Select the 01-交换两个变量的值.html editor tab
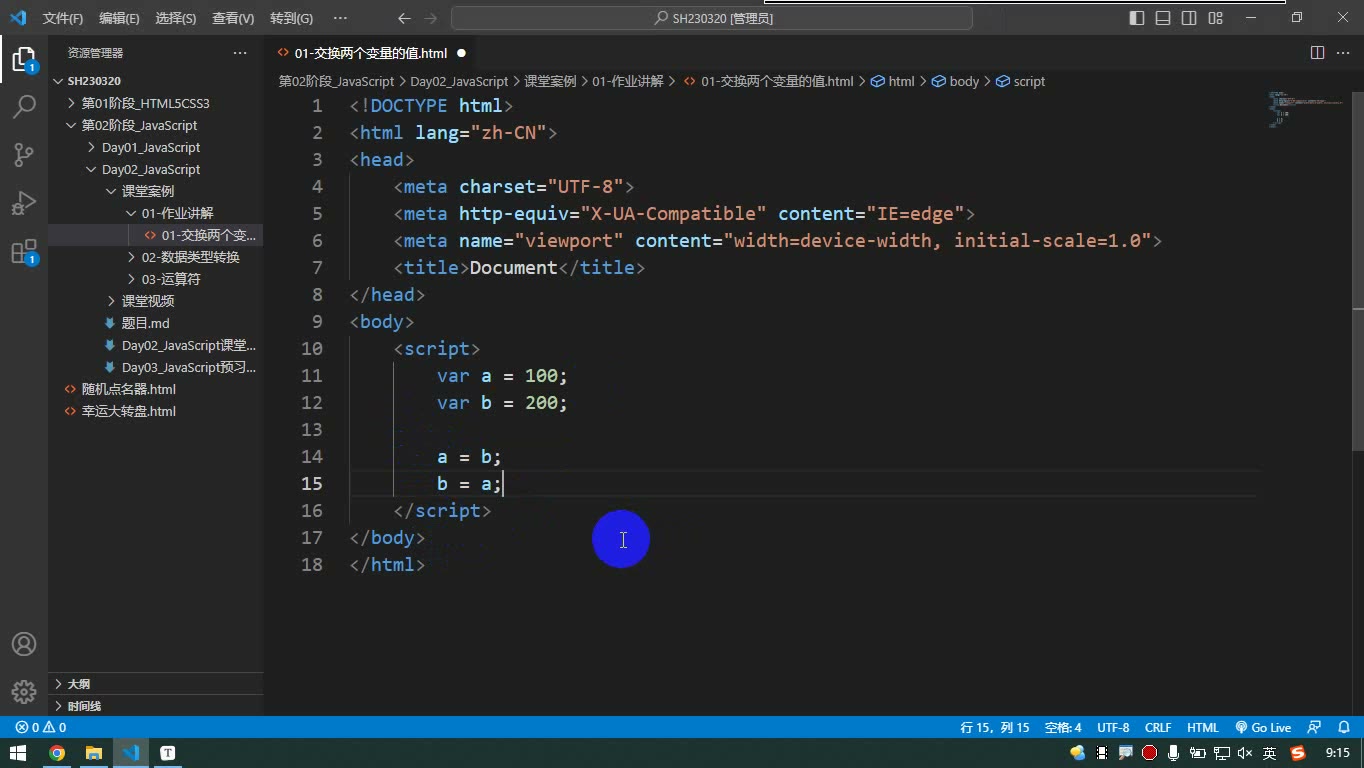1364x768 pixels. tap(371, 53)
